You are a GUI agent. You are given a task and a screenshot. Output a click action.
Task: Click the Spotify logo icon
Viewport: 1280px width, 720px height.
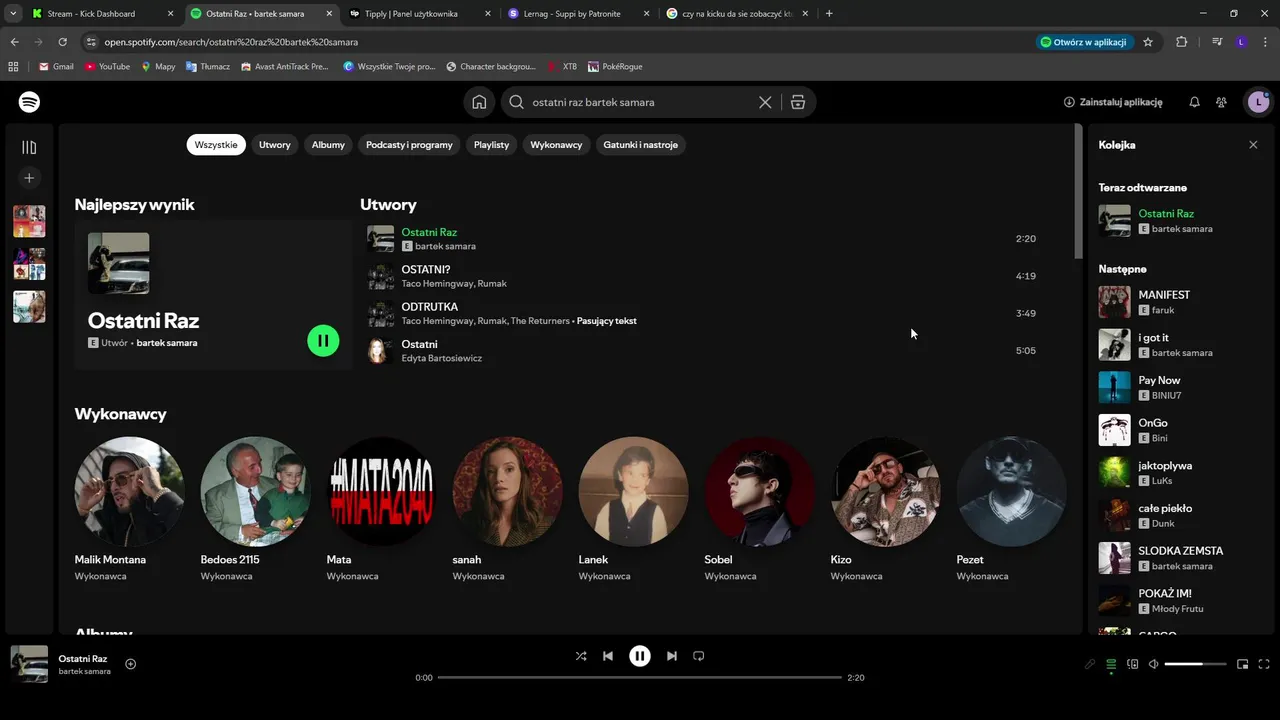tap(29, 102)
